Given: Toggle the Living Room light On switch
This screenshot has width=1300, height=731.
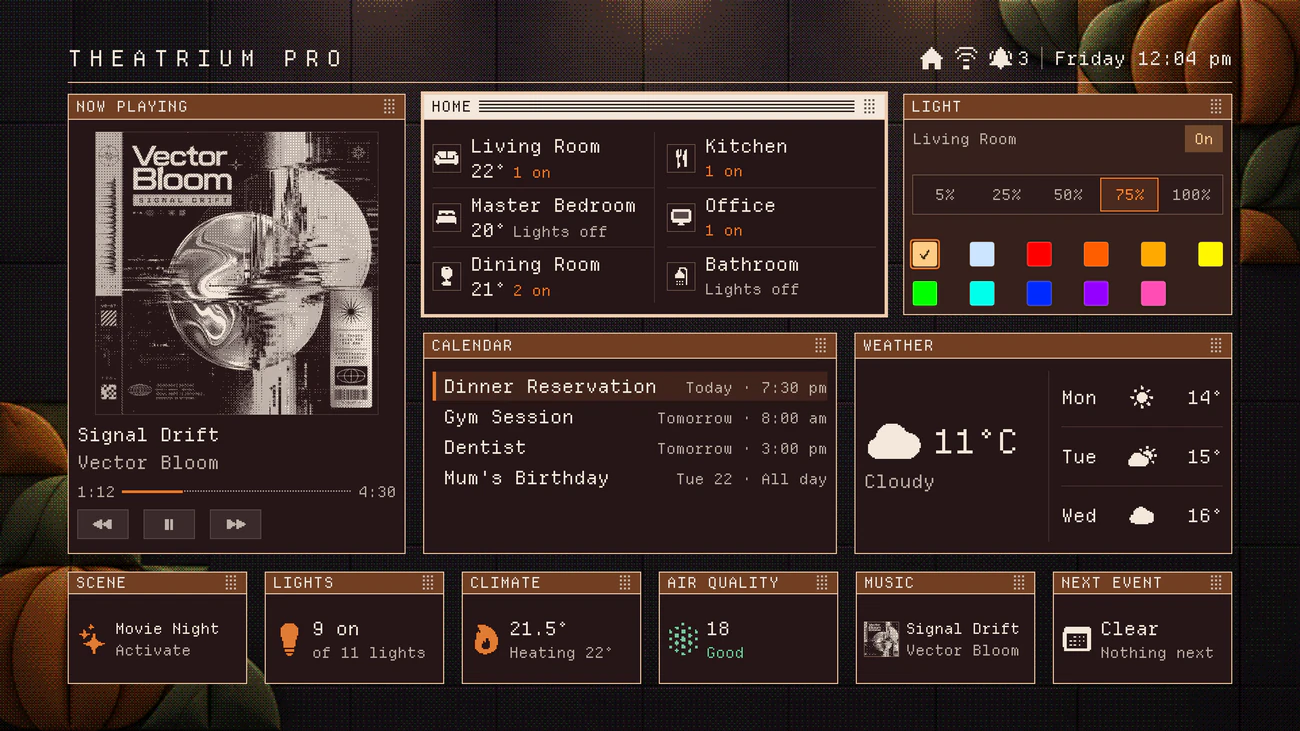Looking at the screenshot, I should (1203, 139).
